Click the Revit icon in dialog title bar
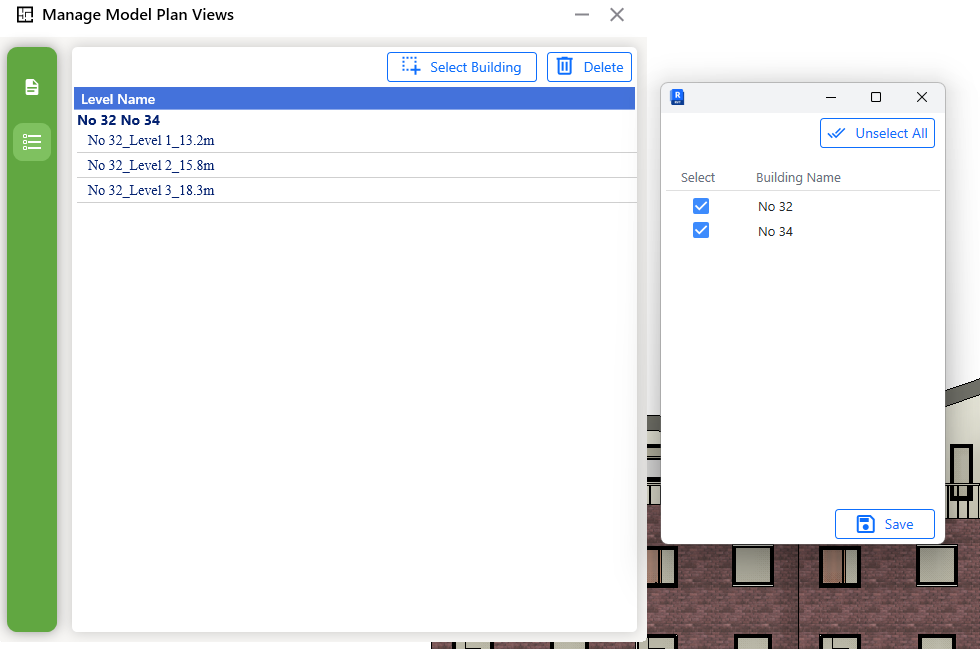This screenshot has width=980, height=649. 678,97
